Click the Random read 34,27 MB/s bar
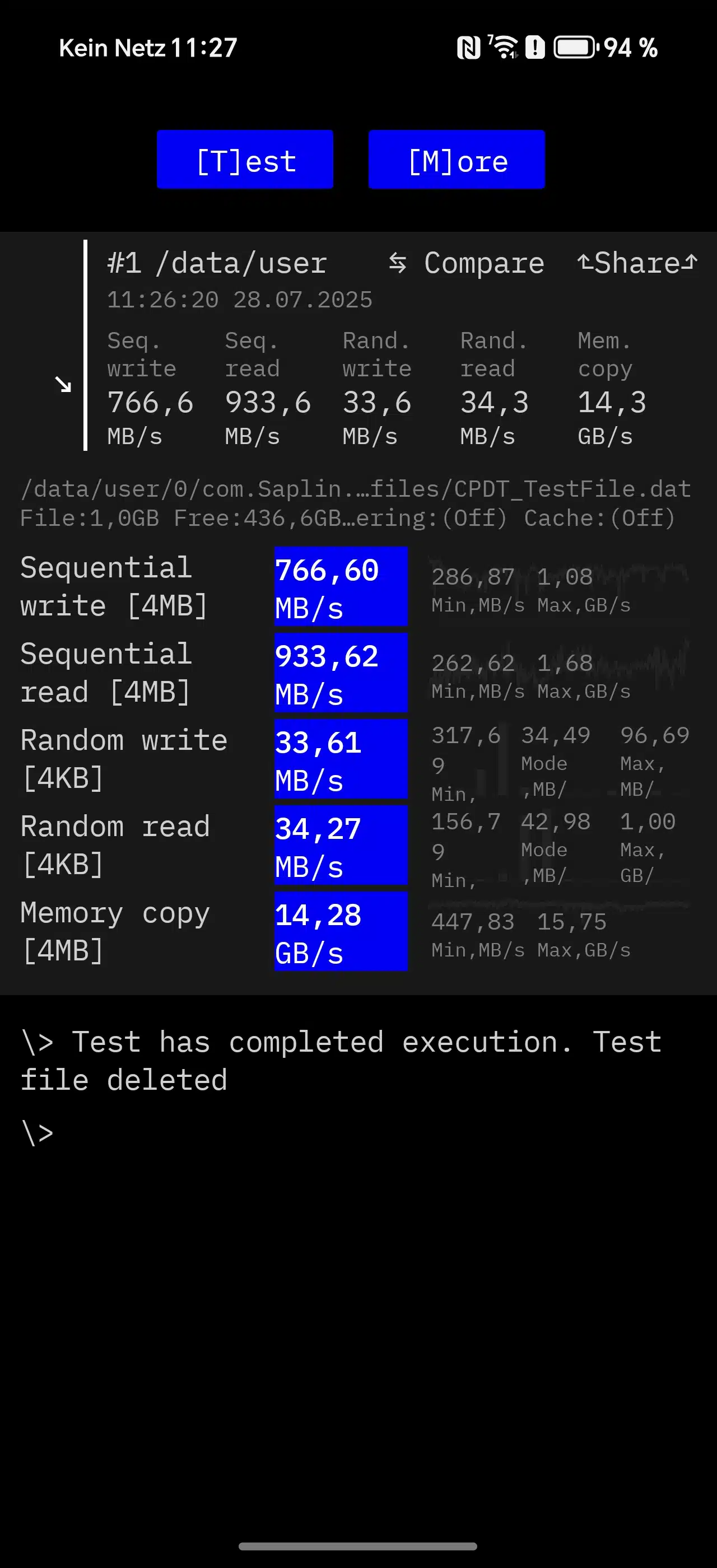 (x=341, y=846)
